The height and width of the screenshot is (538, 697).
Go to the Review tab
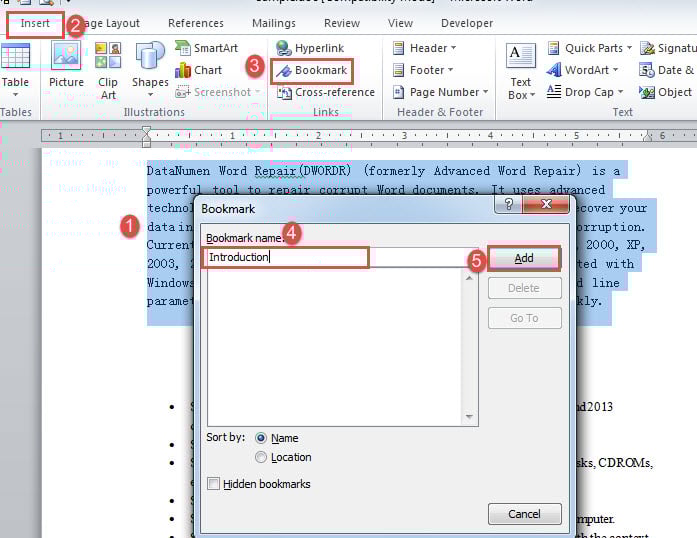click(x=342, y=24)
